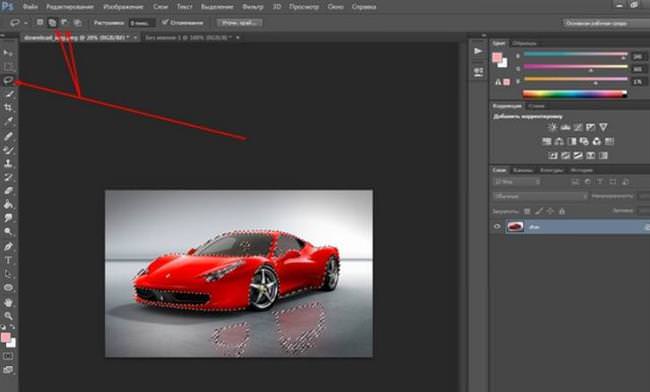650x392 pixels.
Task: Toggle the Сглаживание (anti-alias) checkbox
Action: [165, 22]
